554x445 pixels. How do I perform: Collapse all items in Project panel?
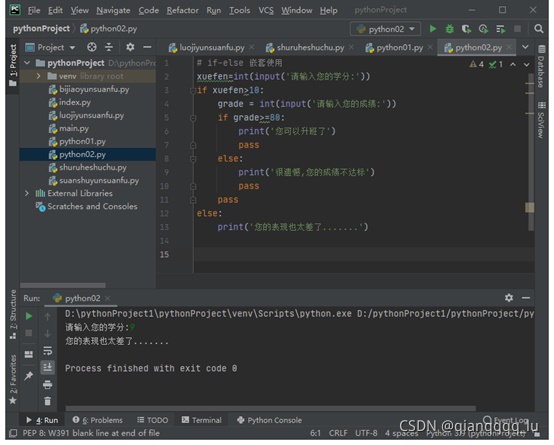point(109,47)
